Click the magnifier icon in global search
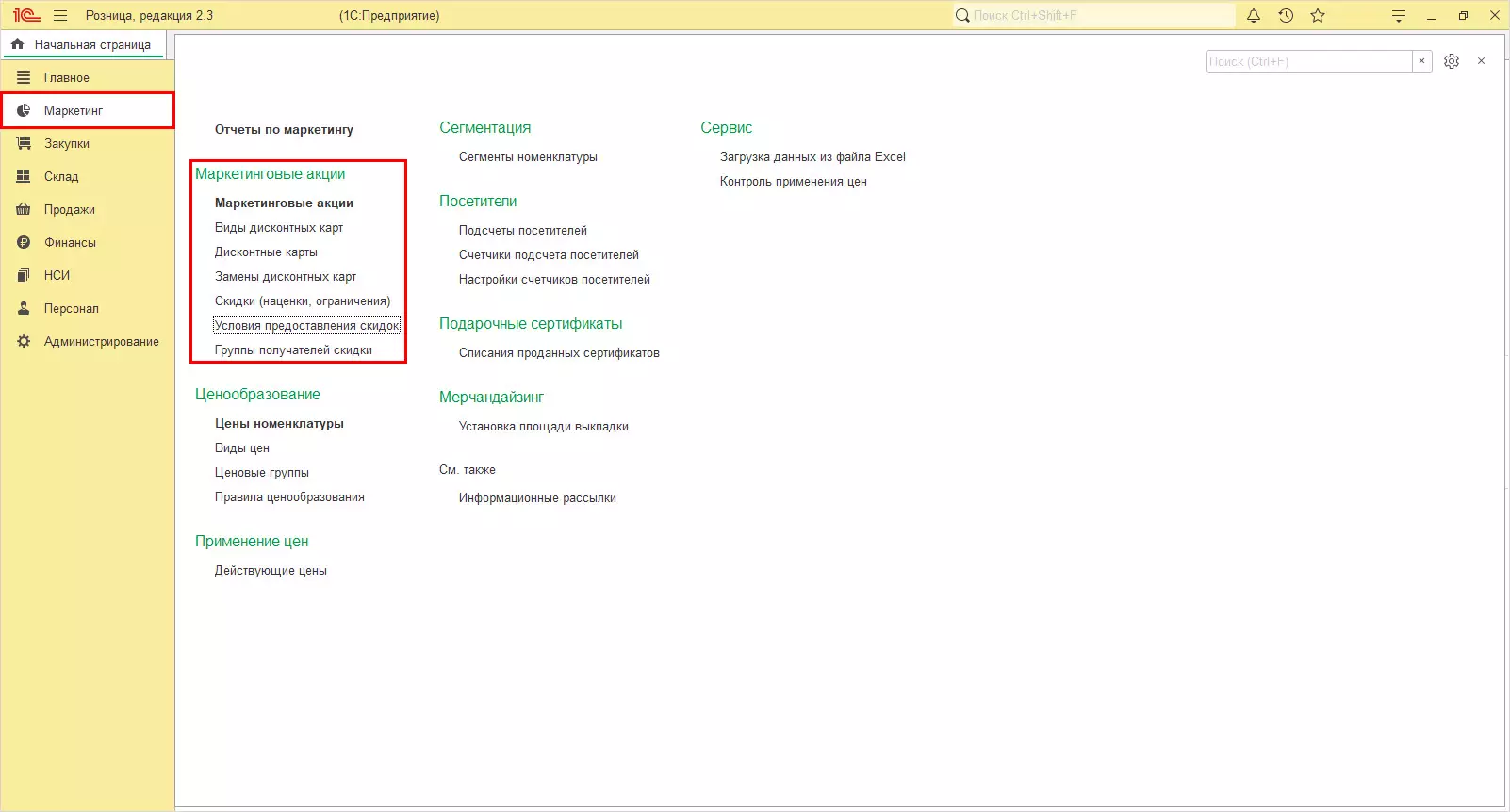Image resolution: width=1510 pixels, height=812 pixels. coord(962,15)
